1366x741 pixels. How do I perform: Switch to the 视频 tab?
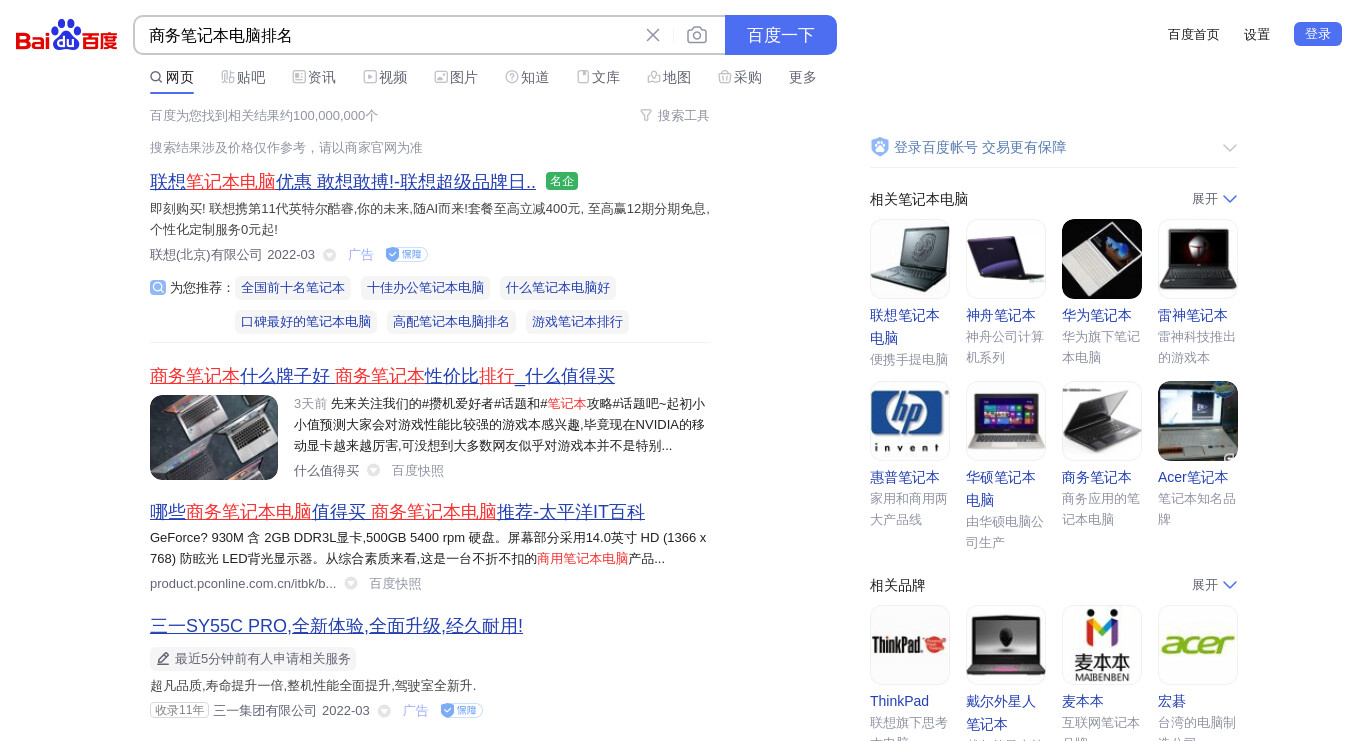[385, 77]
